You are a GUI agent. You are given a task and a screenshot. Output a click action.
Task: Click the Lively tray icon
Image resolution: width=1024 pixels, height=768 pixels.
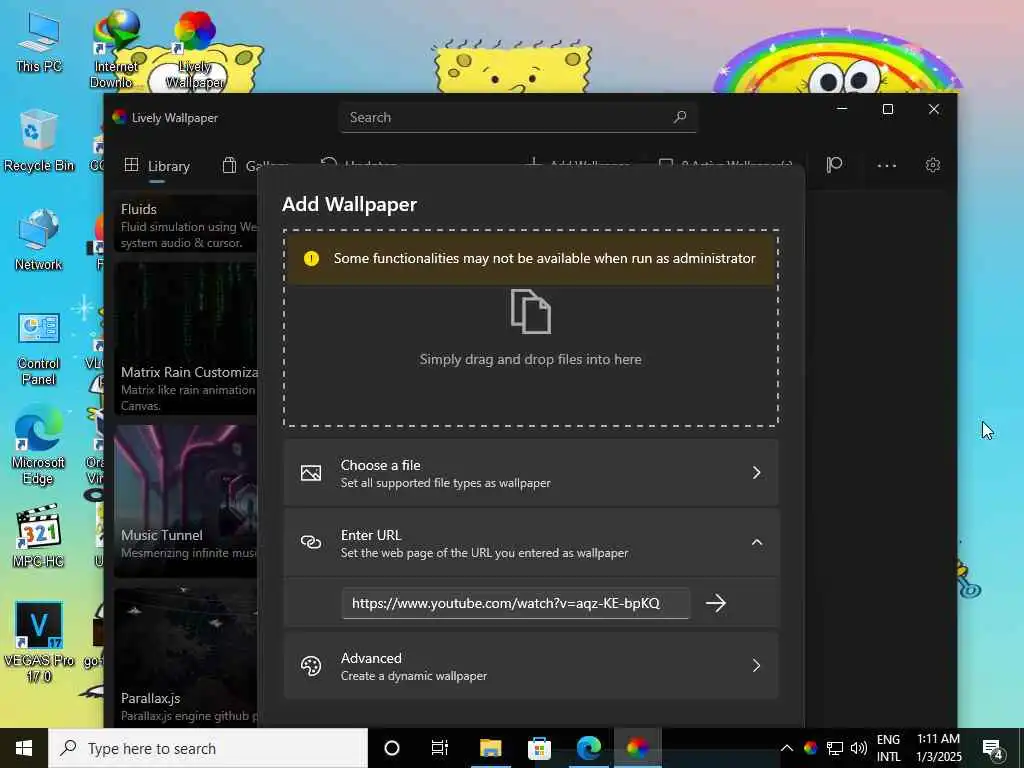coord(810,748)
